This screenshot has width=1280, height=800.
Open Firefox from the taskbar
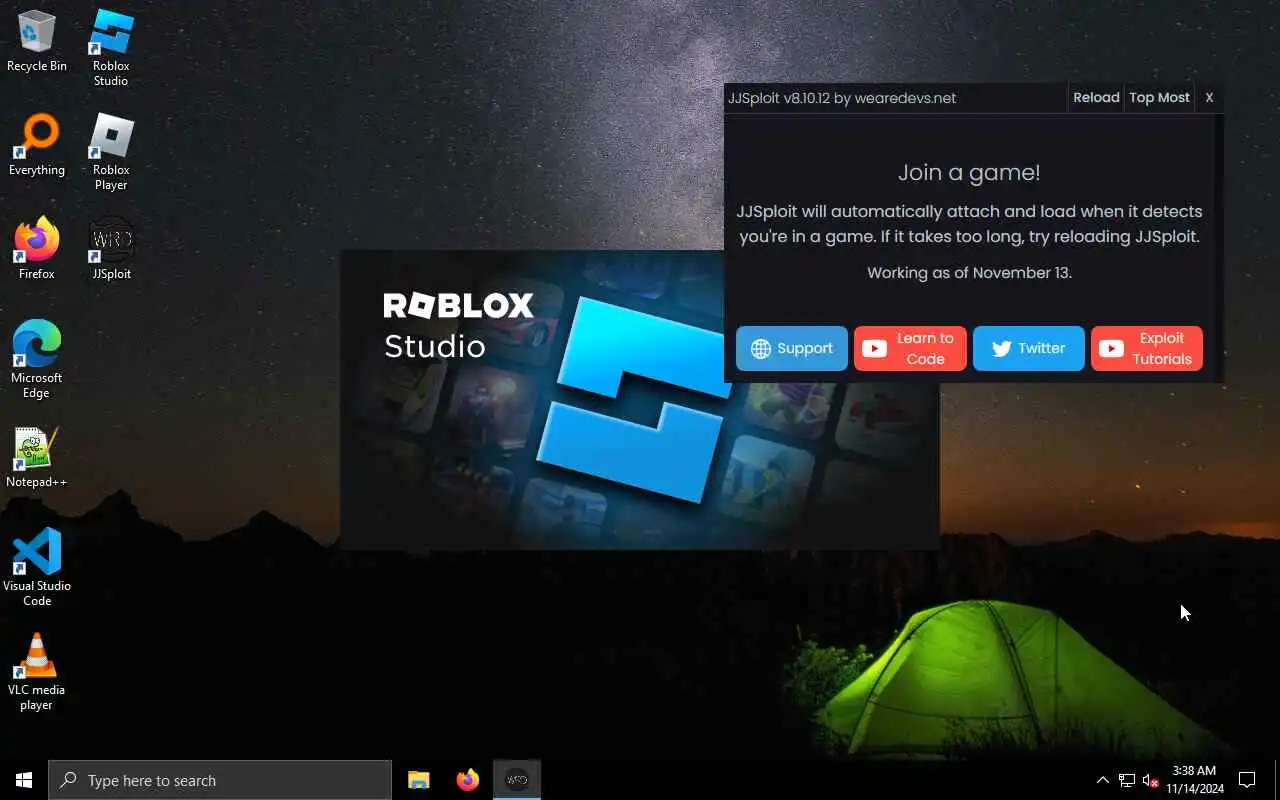(467, 780)
